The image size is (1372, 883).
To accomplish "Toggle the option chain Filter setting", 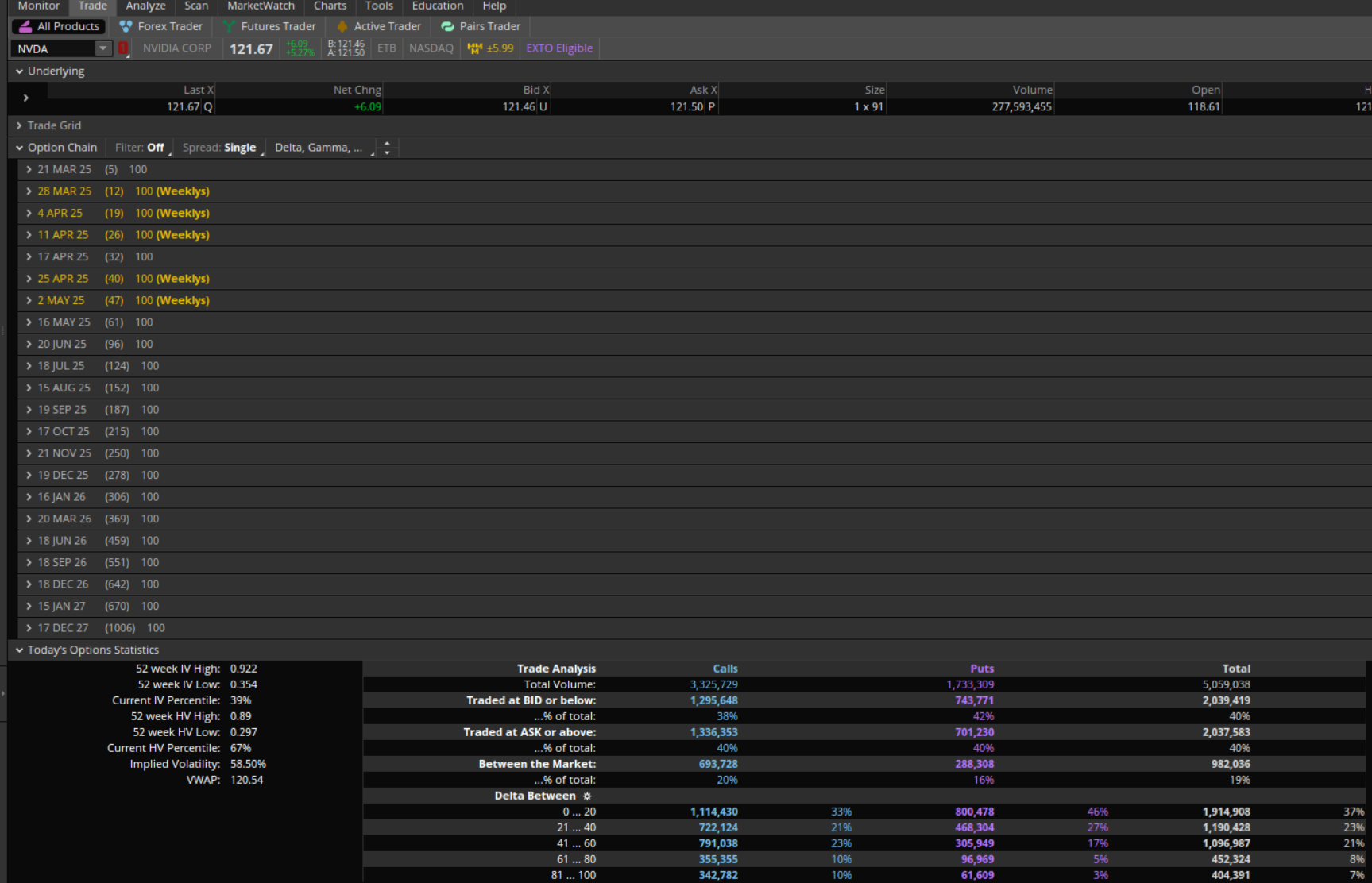I will (x=141, y=148).
